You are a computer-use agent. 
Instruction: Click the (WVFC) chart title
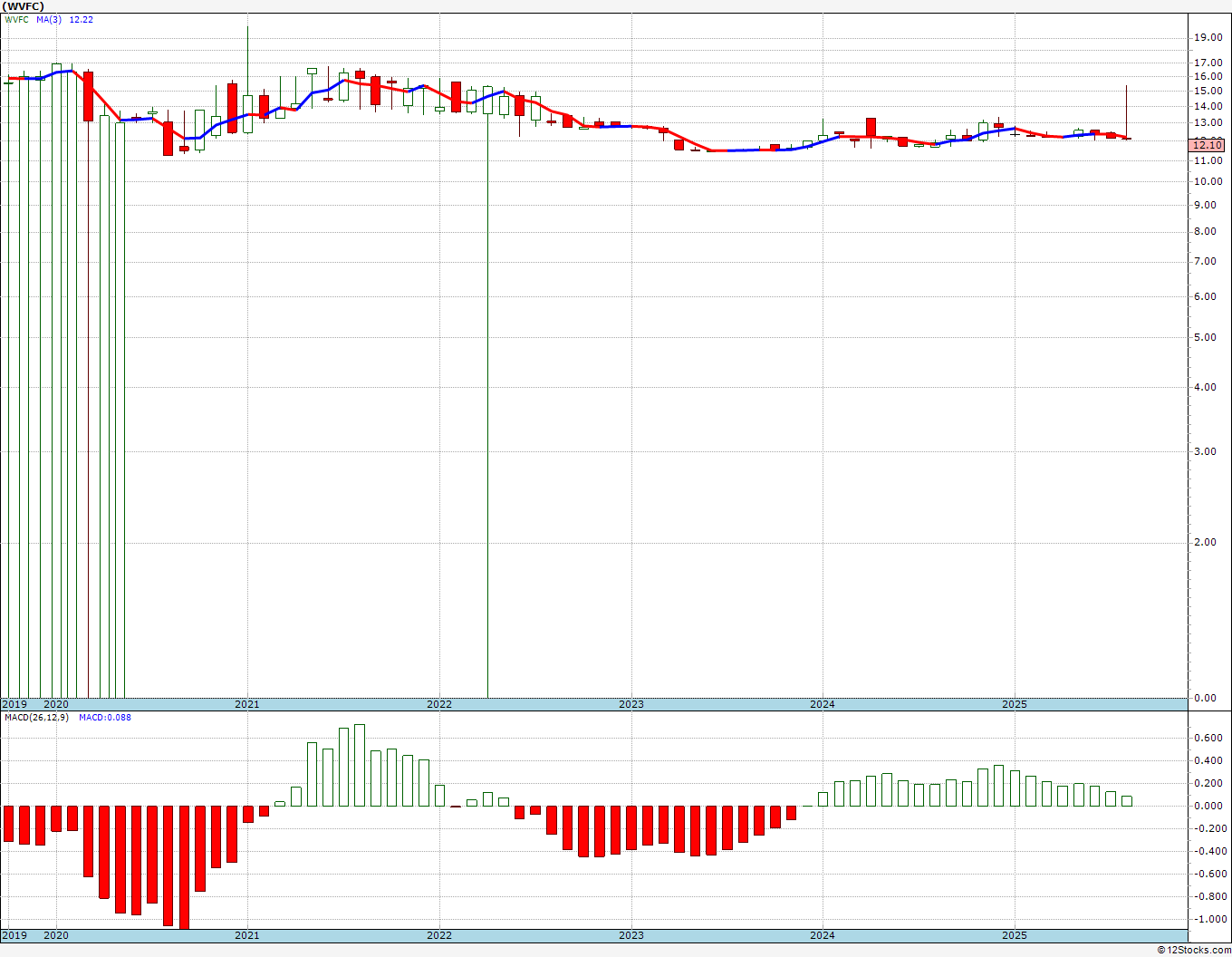[23, 6]
